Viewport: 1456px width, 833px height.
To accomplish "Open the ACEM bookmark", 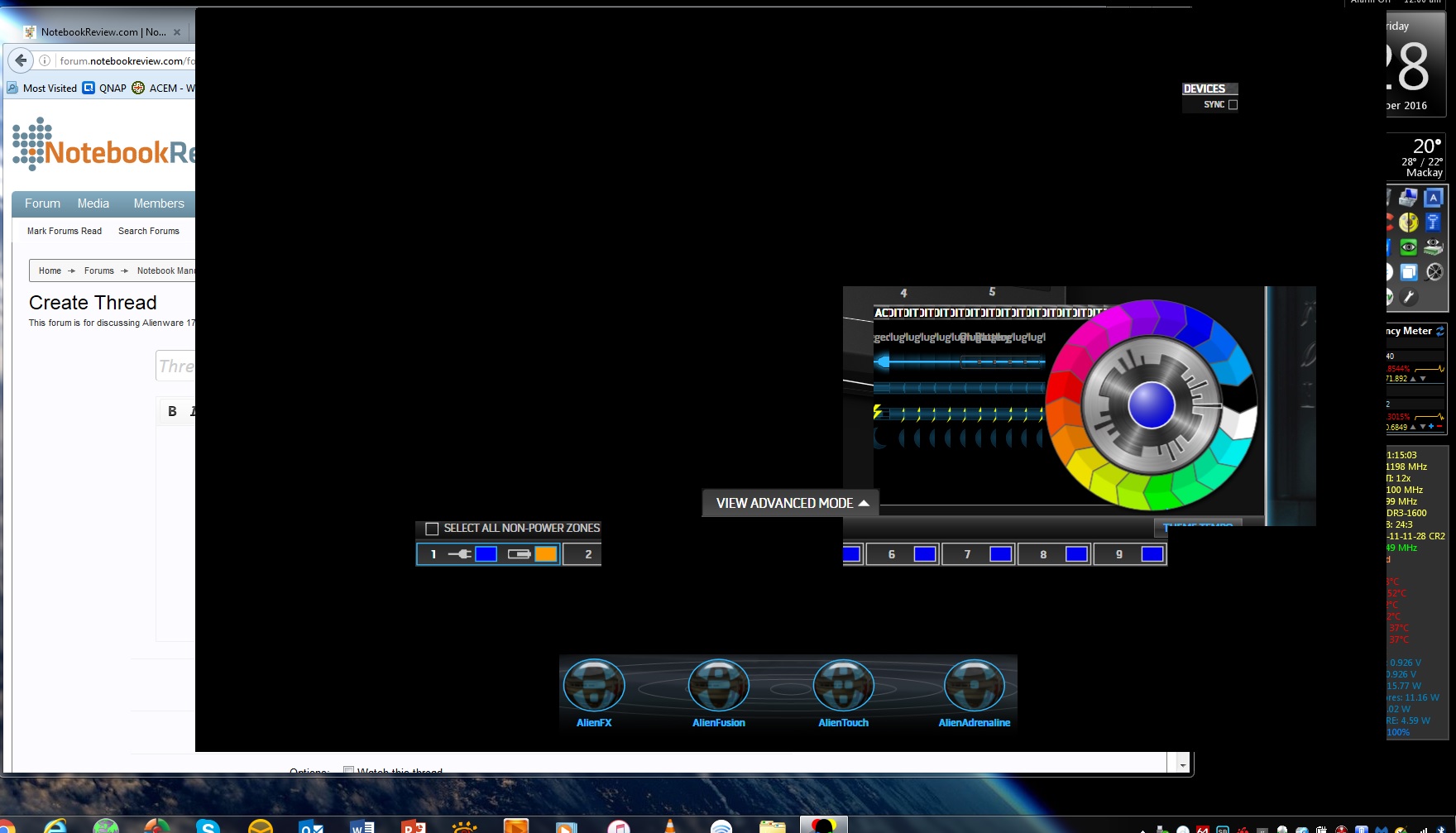I will (x=164, y=88).
